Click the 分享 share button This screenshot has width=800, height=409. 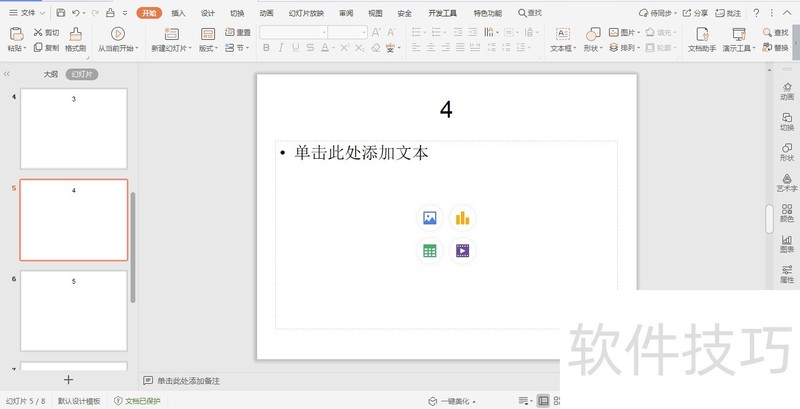[x=695, y=13]
